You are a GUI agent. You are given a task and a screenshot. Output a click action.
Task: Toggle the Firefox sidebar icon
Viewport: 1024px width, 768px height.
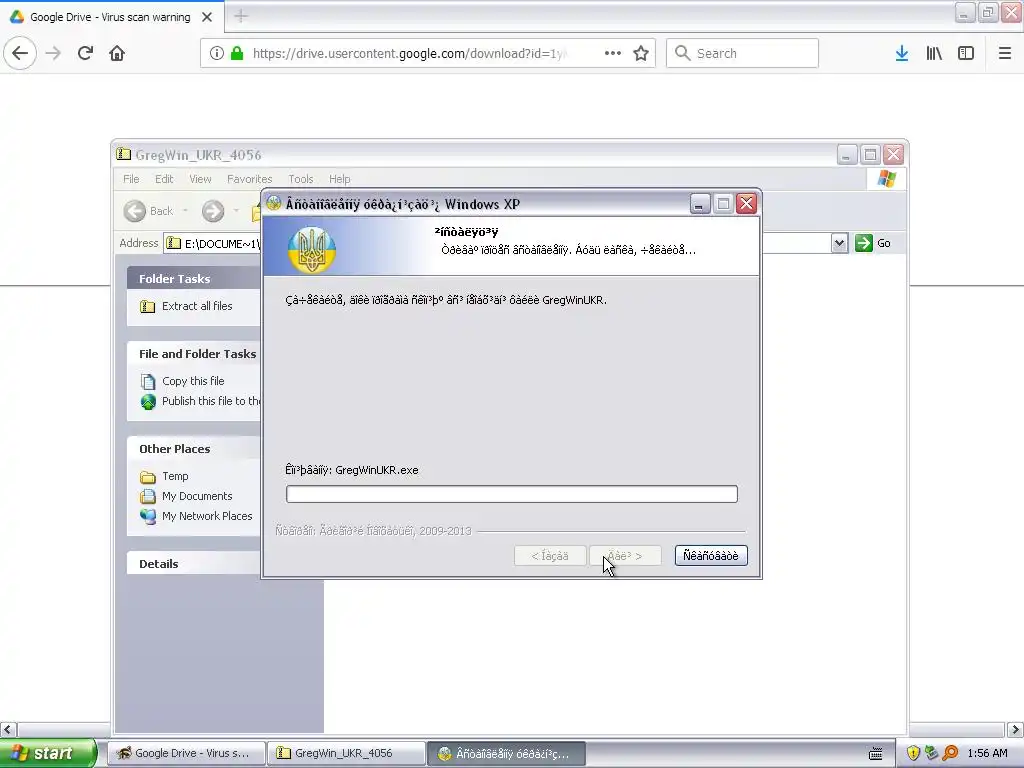tap(966, 53)
